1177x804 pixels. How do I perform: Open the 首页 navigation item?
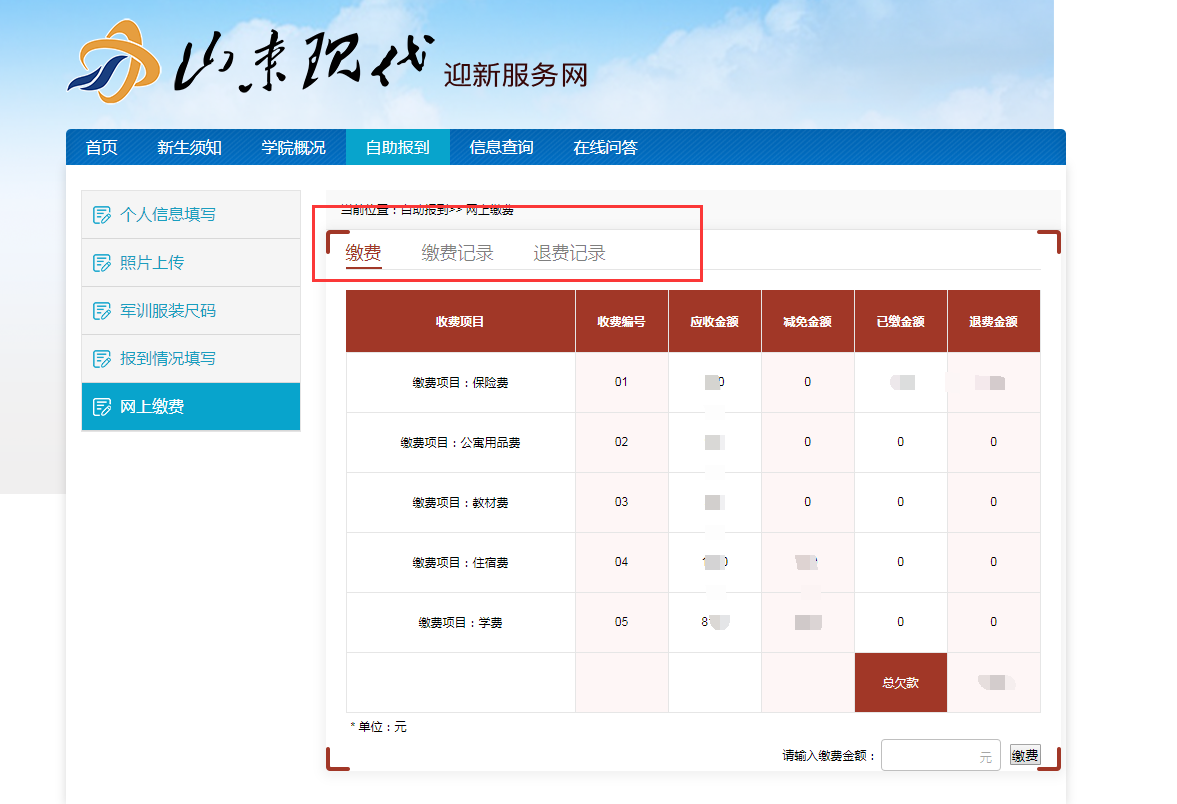click(x=101, y=148)
